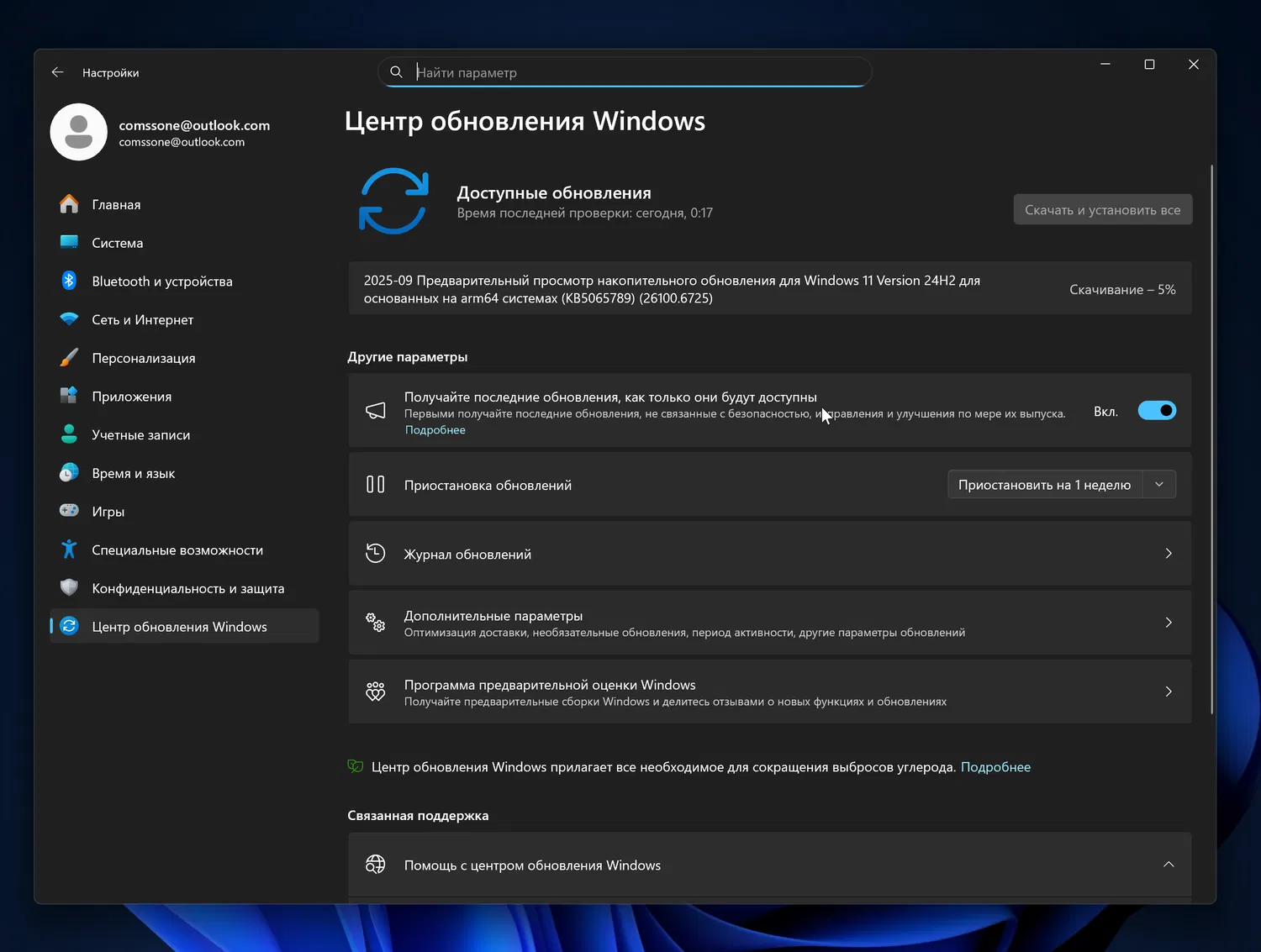Screen dimensions: 1261x952
Task: Select Центр обновления Windows in sidebar
Action: coord(184,627)
